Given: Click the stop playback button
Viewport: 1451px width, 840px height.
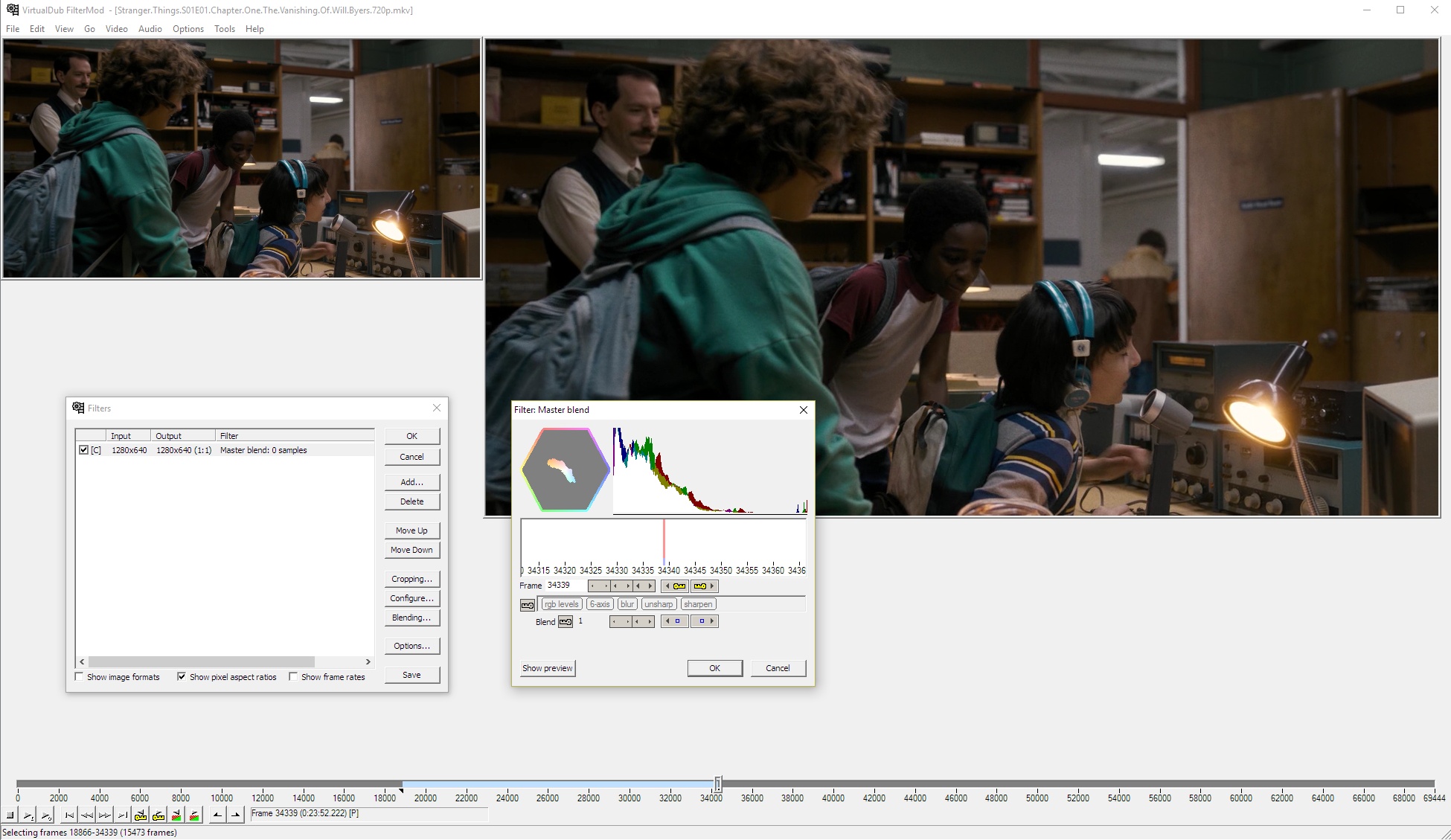Looking at the screenshot, I should pyautogui.click(x=10, y=815).
